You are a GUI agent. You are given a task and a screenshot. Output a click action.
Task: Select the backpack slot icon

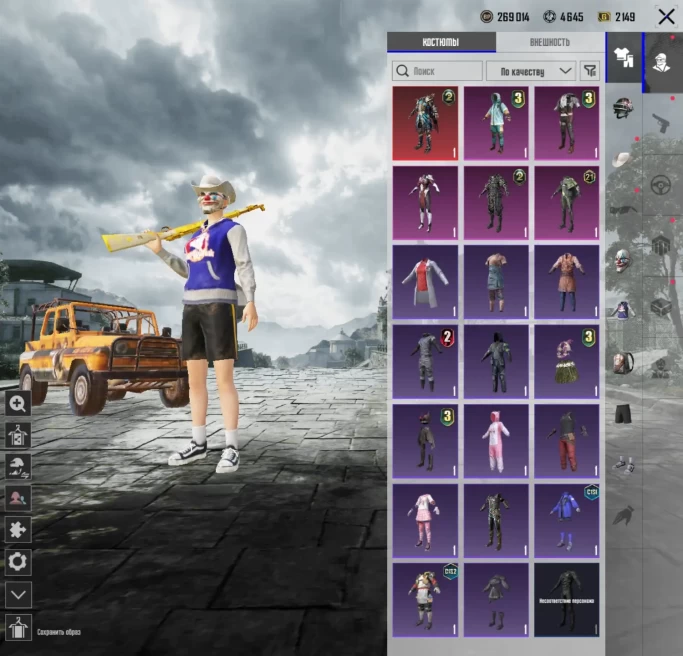[x=623, y=362]
